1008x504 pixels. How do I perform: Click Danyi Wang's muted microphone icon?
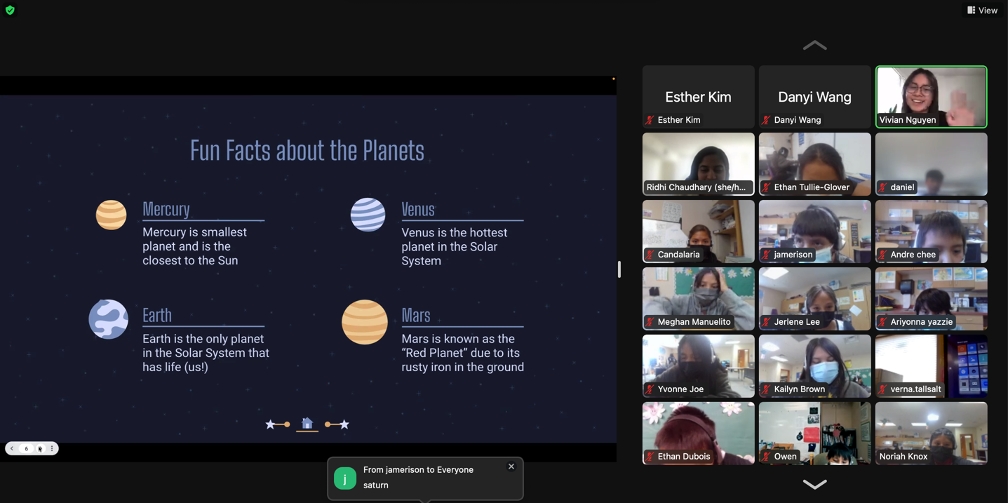pos(766,120)
